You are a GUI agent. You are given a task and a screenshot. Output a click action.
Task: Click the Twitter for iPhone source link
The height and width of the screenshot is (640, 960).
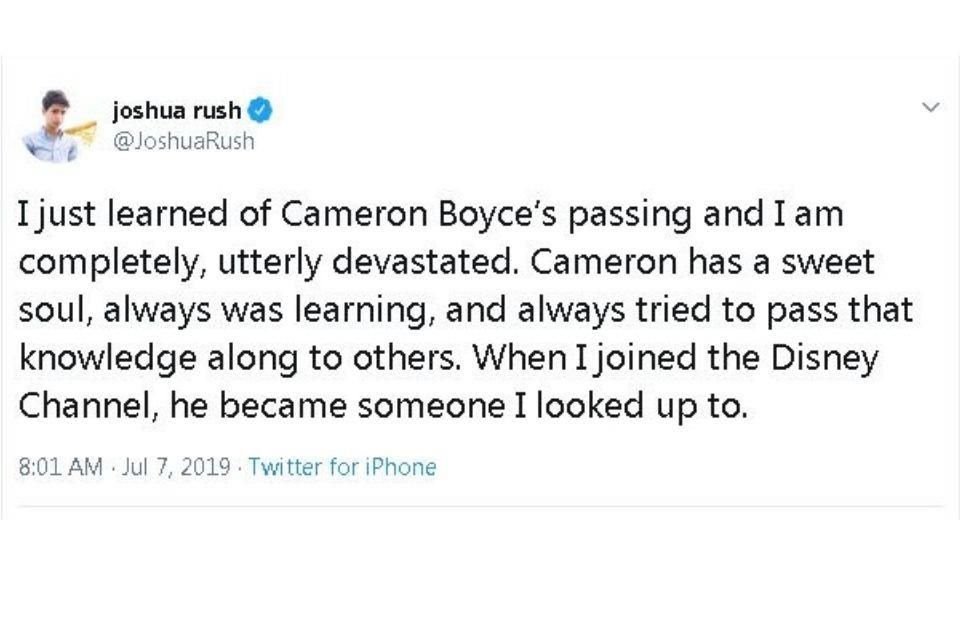pyautogui.click(x=342, y=467)
